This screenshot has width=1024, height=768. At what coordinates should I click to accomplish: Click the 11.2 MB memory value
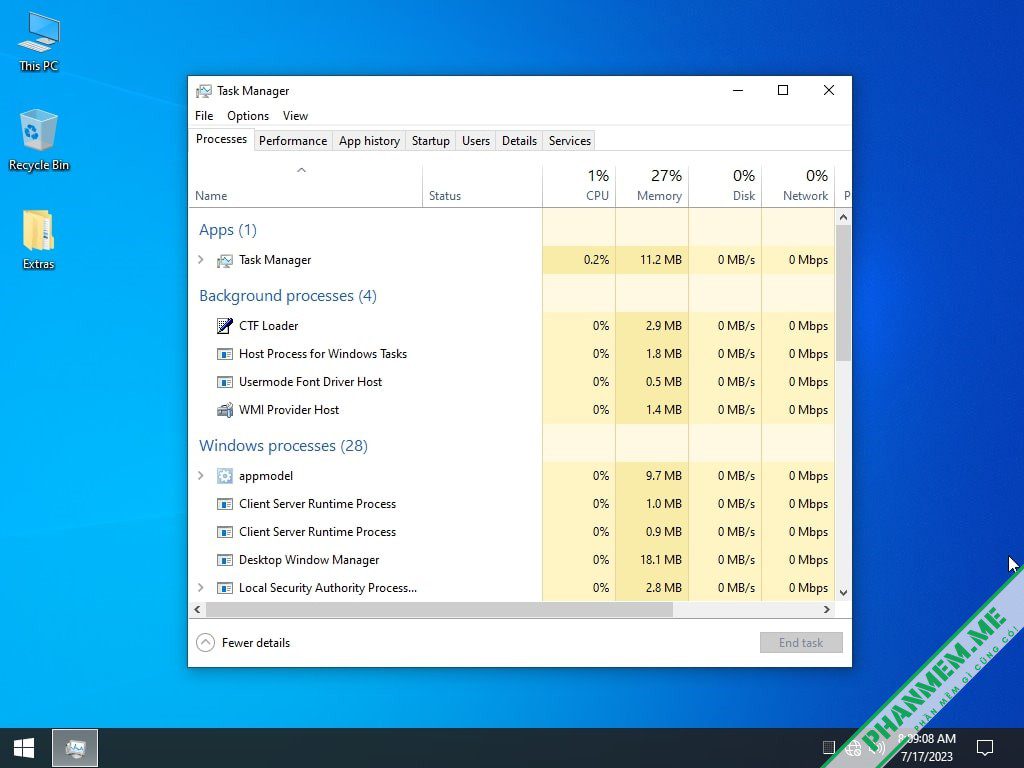tap(661, 260)
